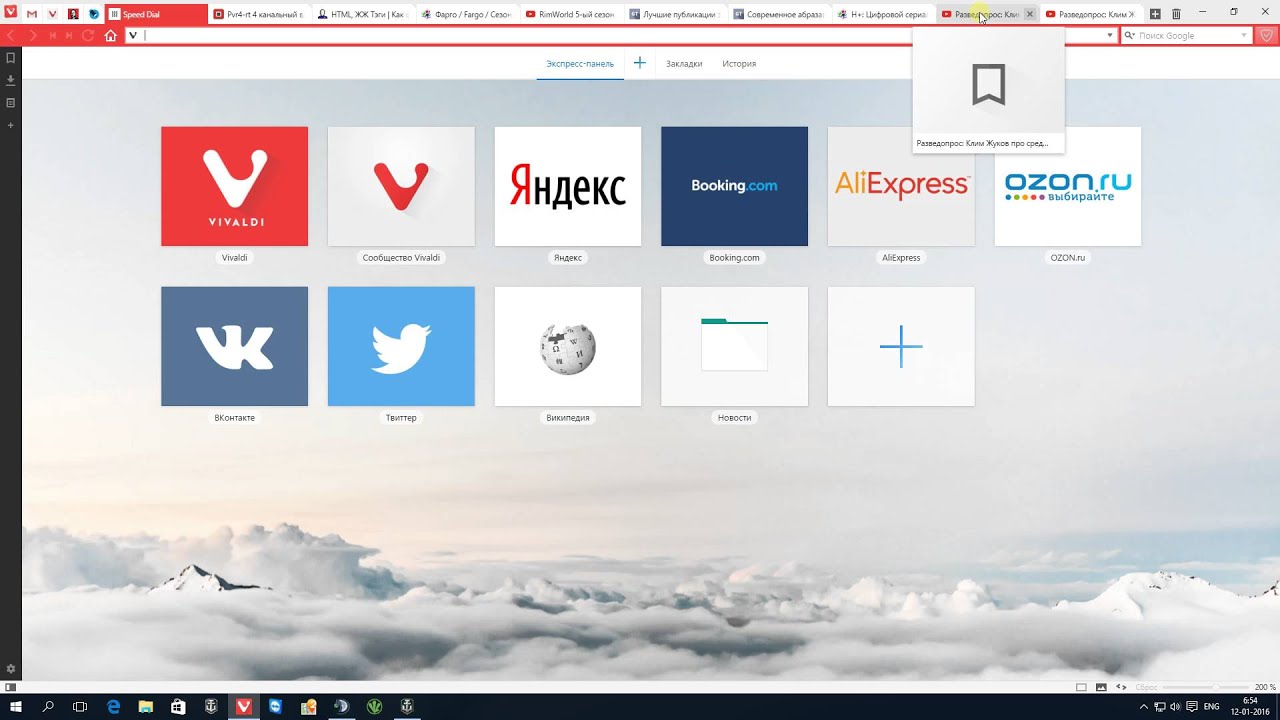Open the address bar history dropdown
This screenshot has height=720, width=1280.
point(1110,35)
